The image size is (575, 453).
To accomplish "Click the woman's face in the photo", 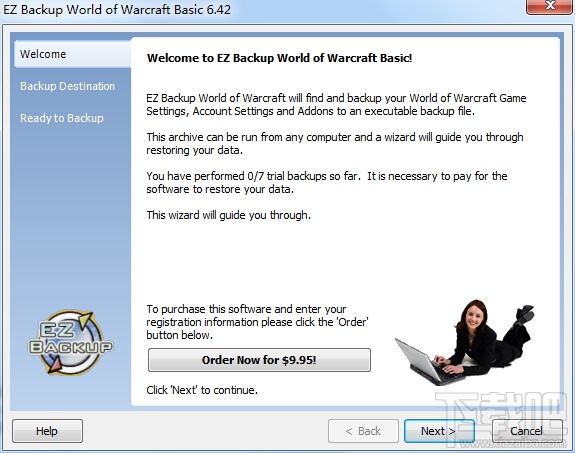I will click(474, 317).
